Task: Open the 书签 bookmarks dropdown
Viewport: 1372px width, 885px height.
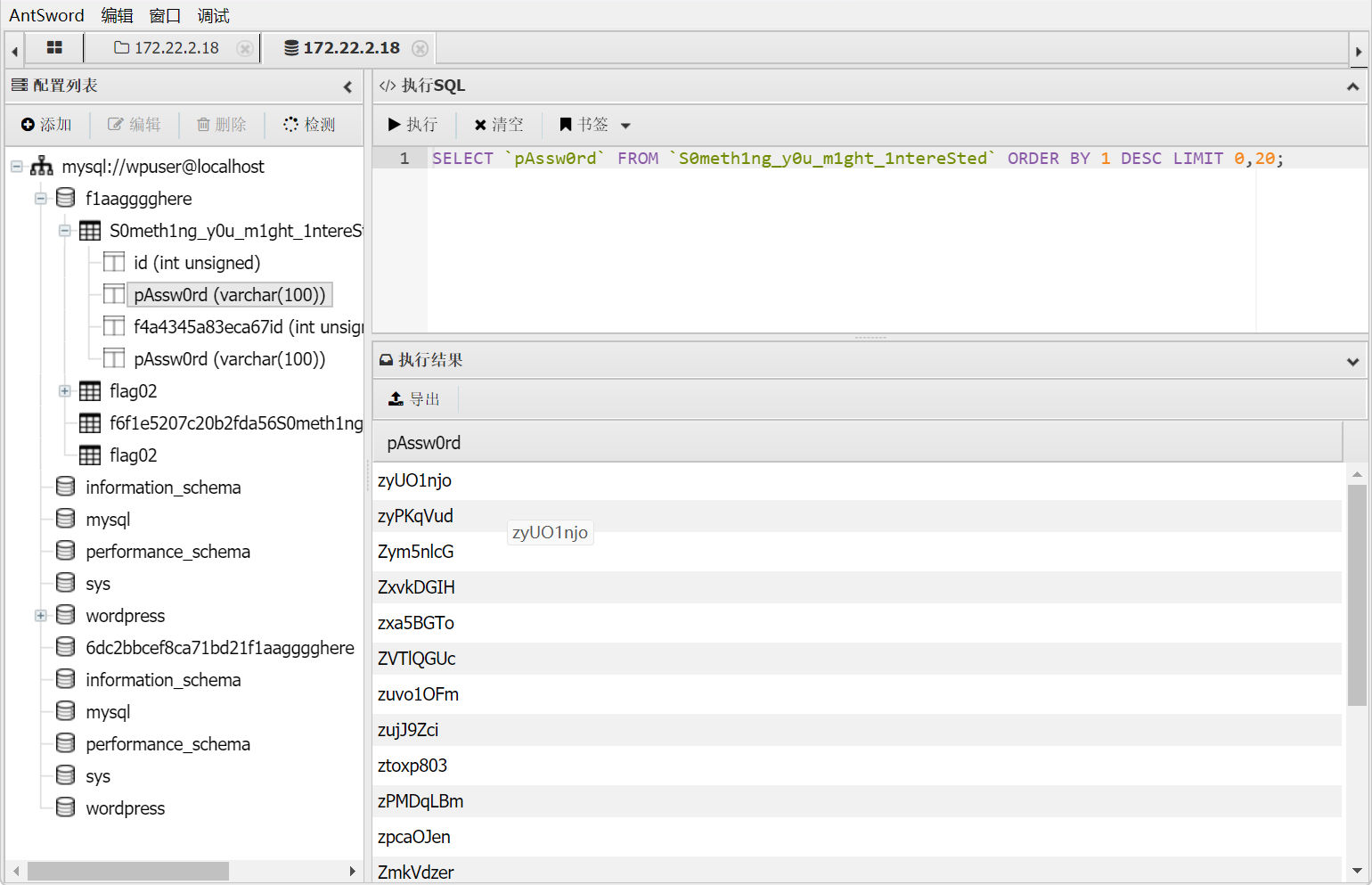Action: pyautogui.click(x=595, y=125)
